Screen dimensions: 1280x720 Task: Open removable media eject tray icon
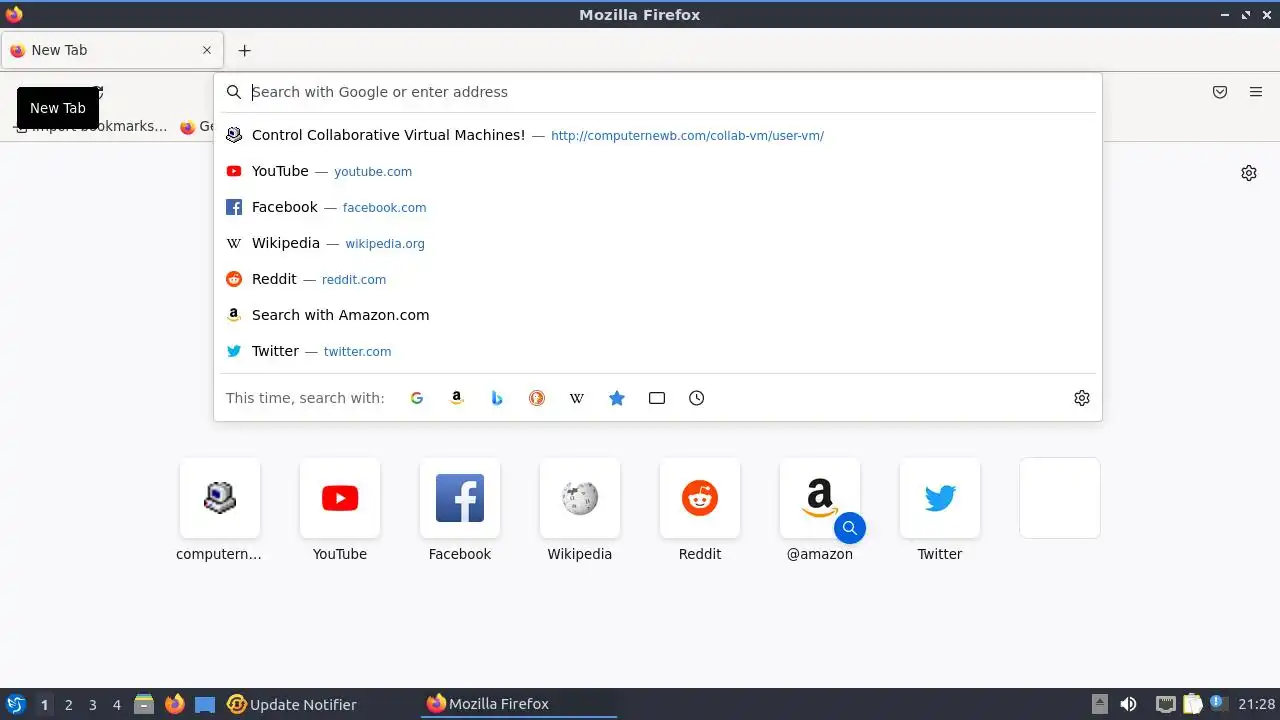coord(1099,704)
